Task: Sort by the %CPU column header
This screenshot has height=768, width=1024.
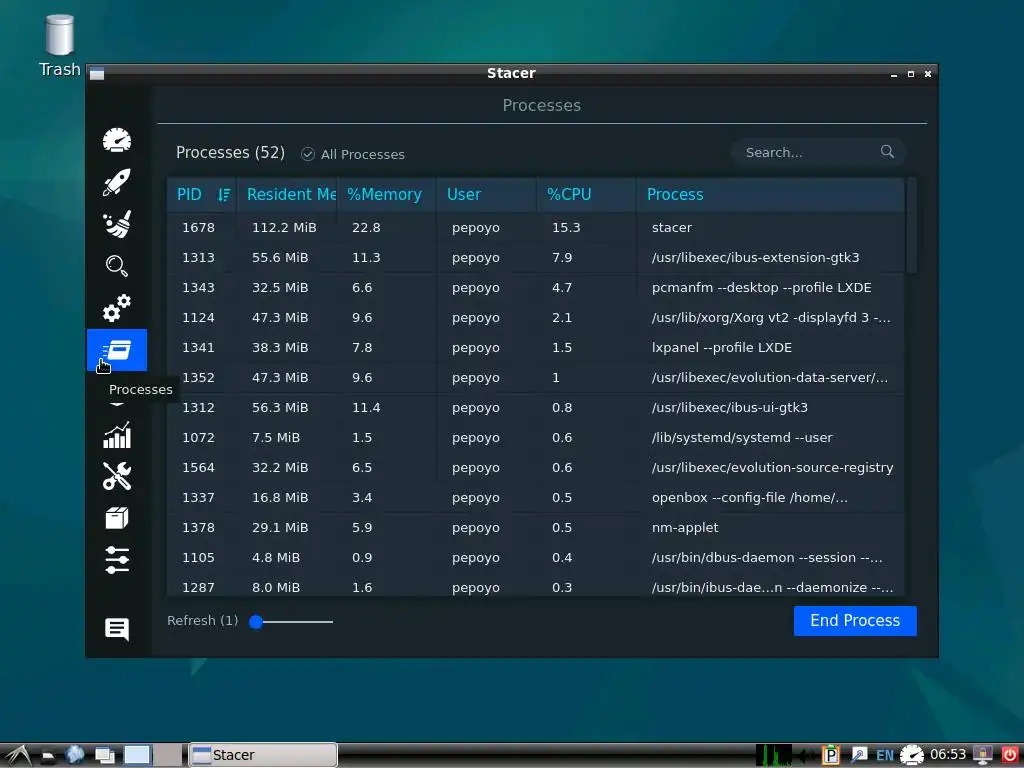Action: pos(586,195)
